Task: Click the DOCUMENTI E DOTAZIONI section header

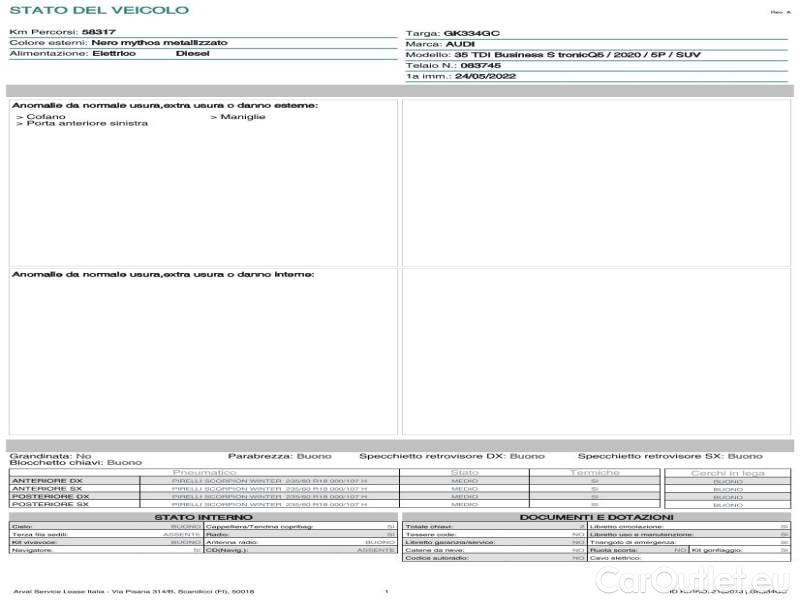Action: point(595,517)
